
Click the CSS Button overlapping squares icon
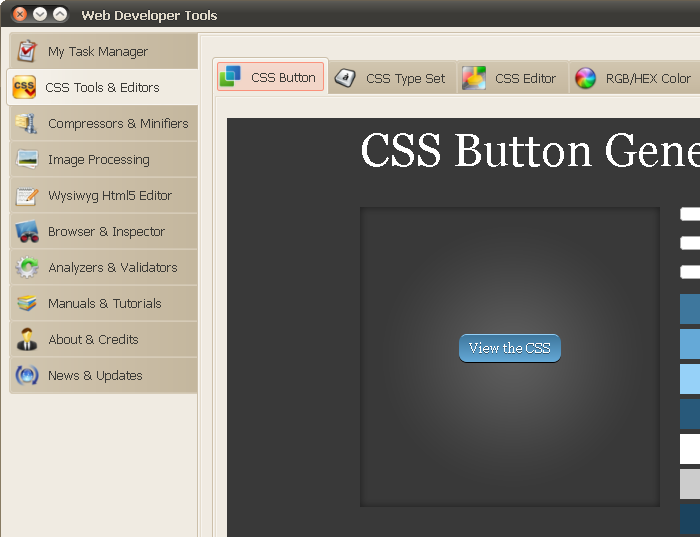point(230,76)
